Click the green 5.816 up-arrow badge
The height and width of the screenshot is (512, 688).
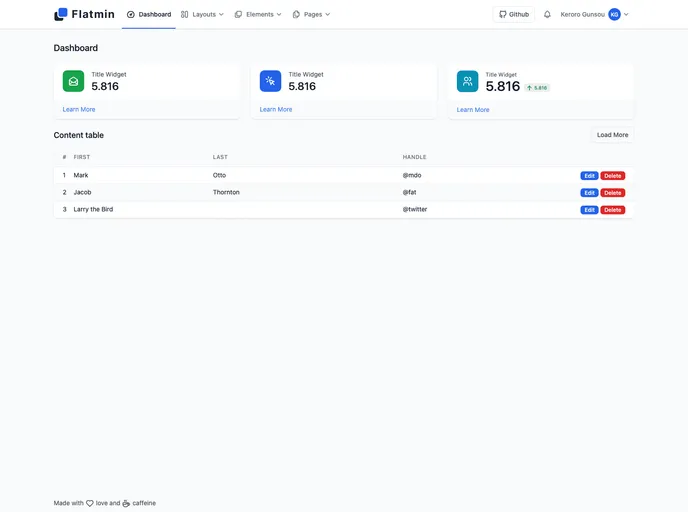point(537,88)
